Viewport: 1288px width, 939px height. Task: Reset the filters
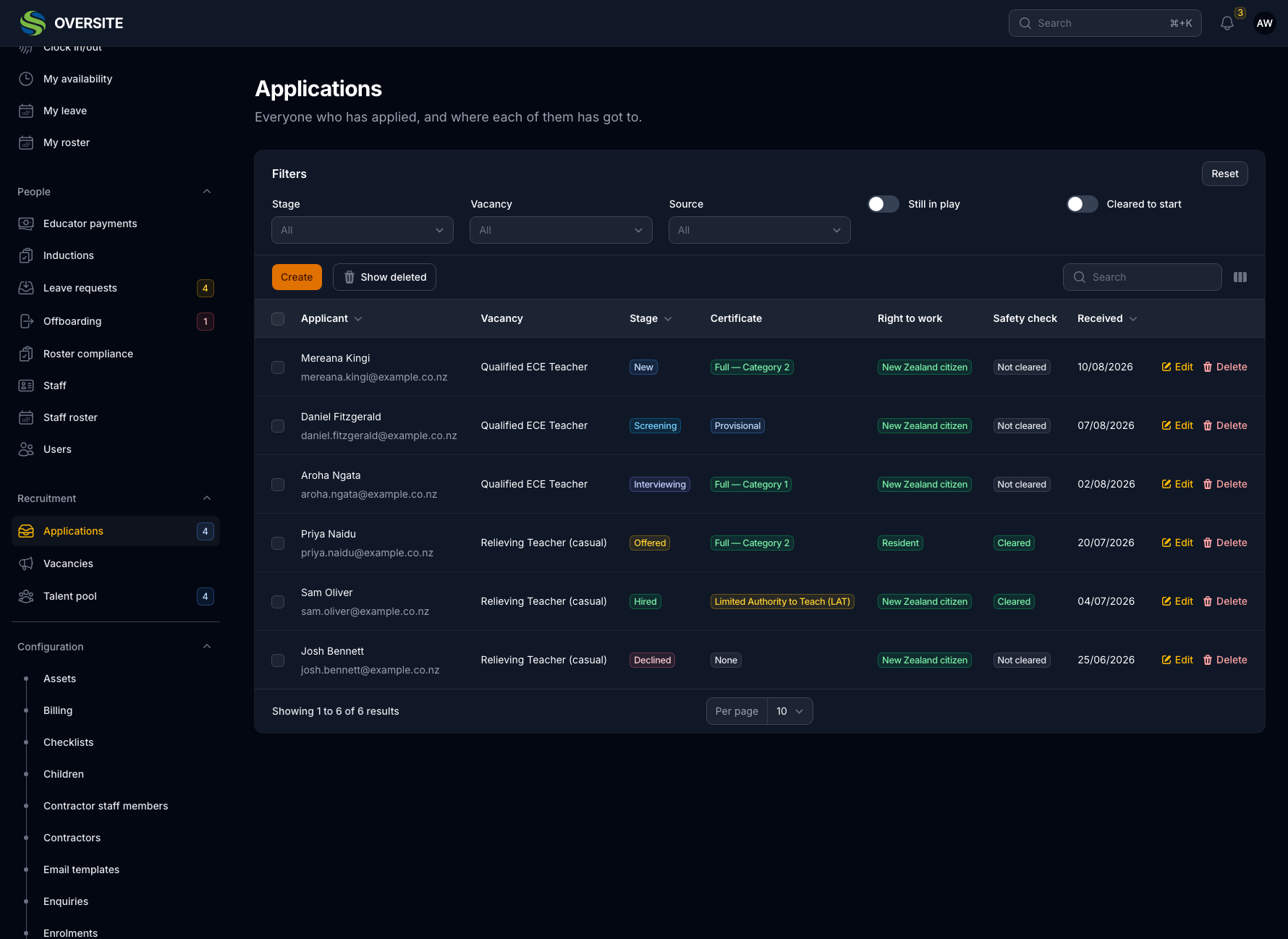coord(1224,174)
